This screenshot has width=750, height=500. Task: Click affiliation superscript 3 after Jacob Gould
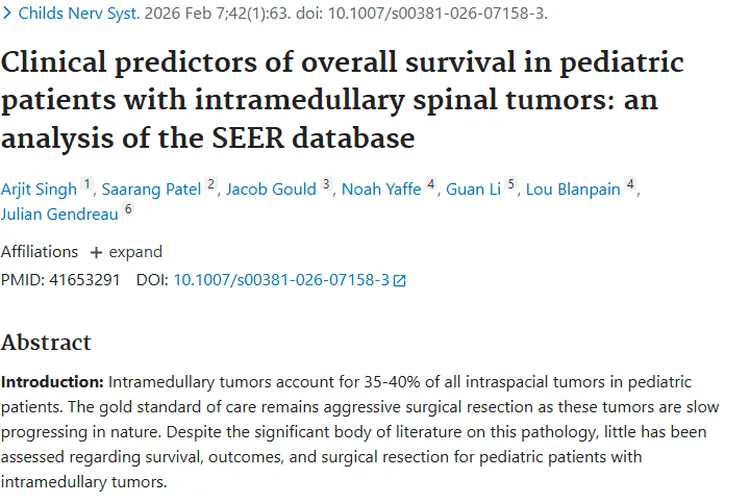click(326, 185)
